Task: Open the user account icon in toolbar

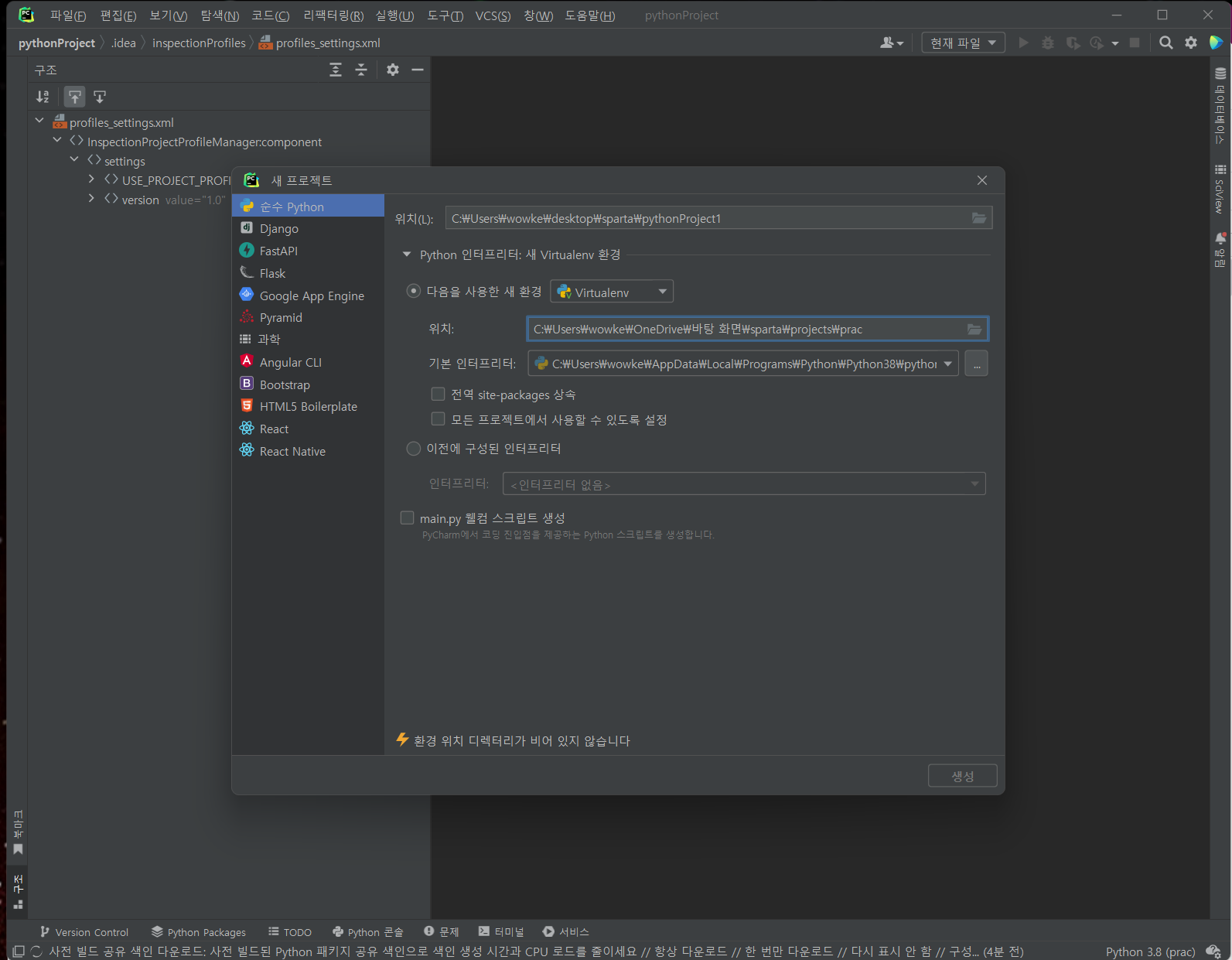Action: click(891, 43)
